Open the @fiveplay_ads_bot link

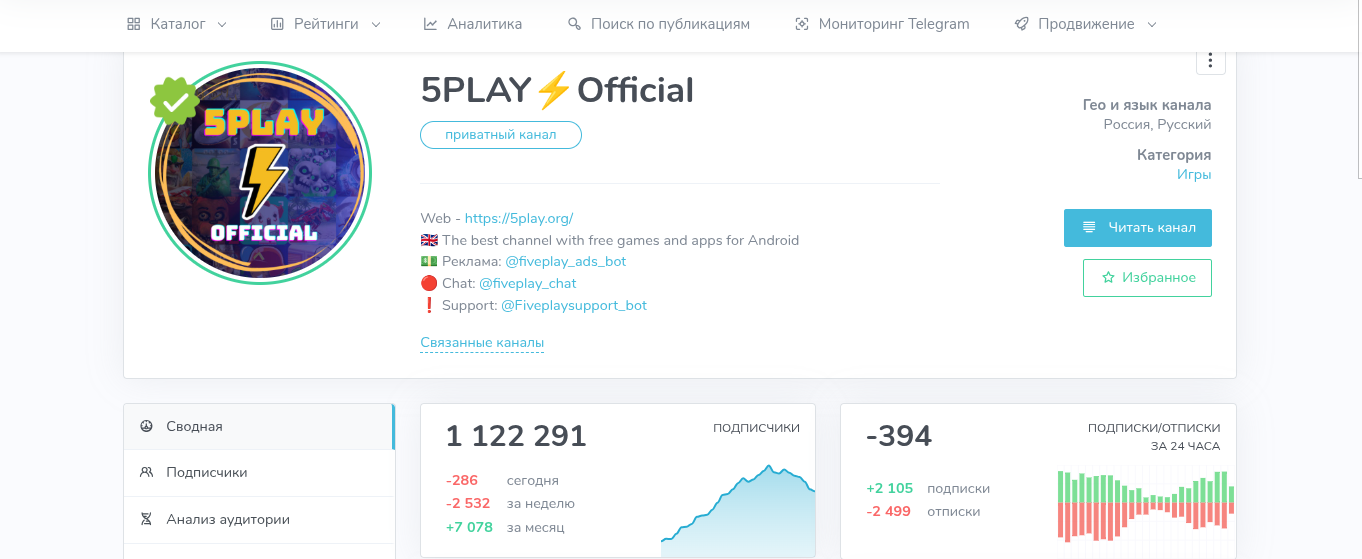(x=566, y=261)
